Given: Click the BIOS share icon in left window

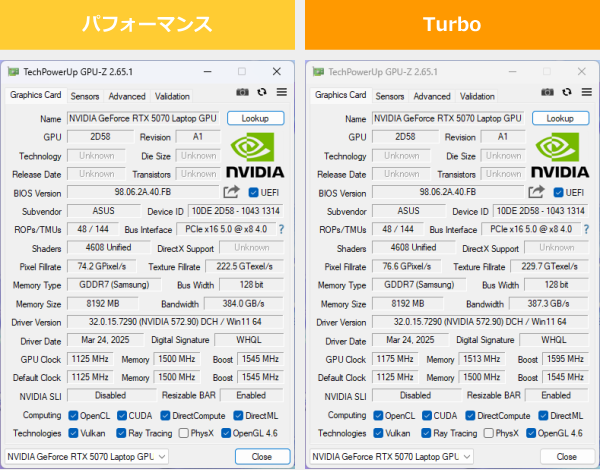Looking at the screenshot, I should coord(231,193).
